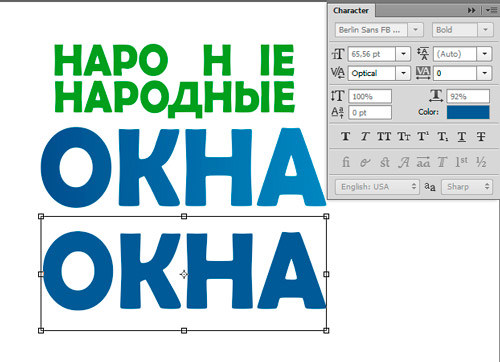500x362 pixels.
Task: Click the kerning V/A icon
Action: tap(338, 73)
